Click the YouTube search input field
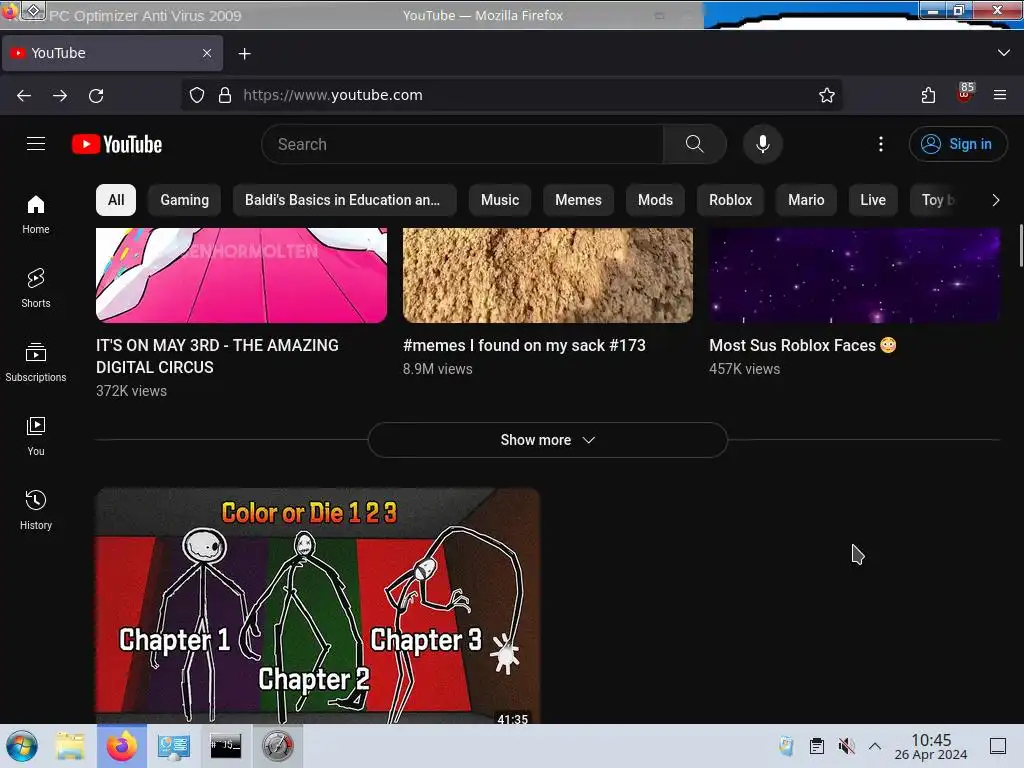 coord(462,144)
